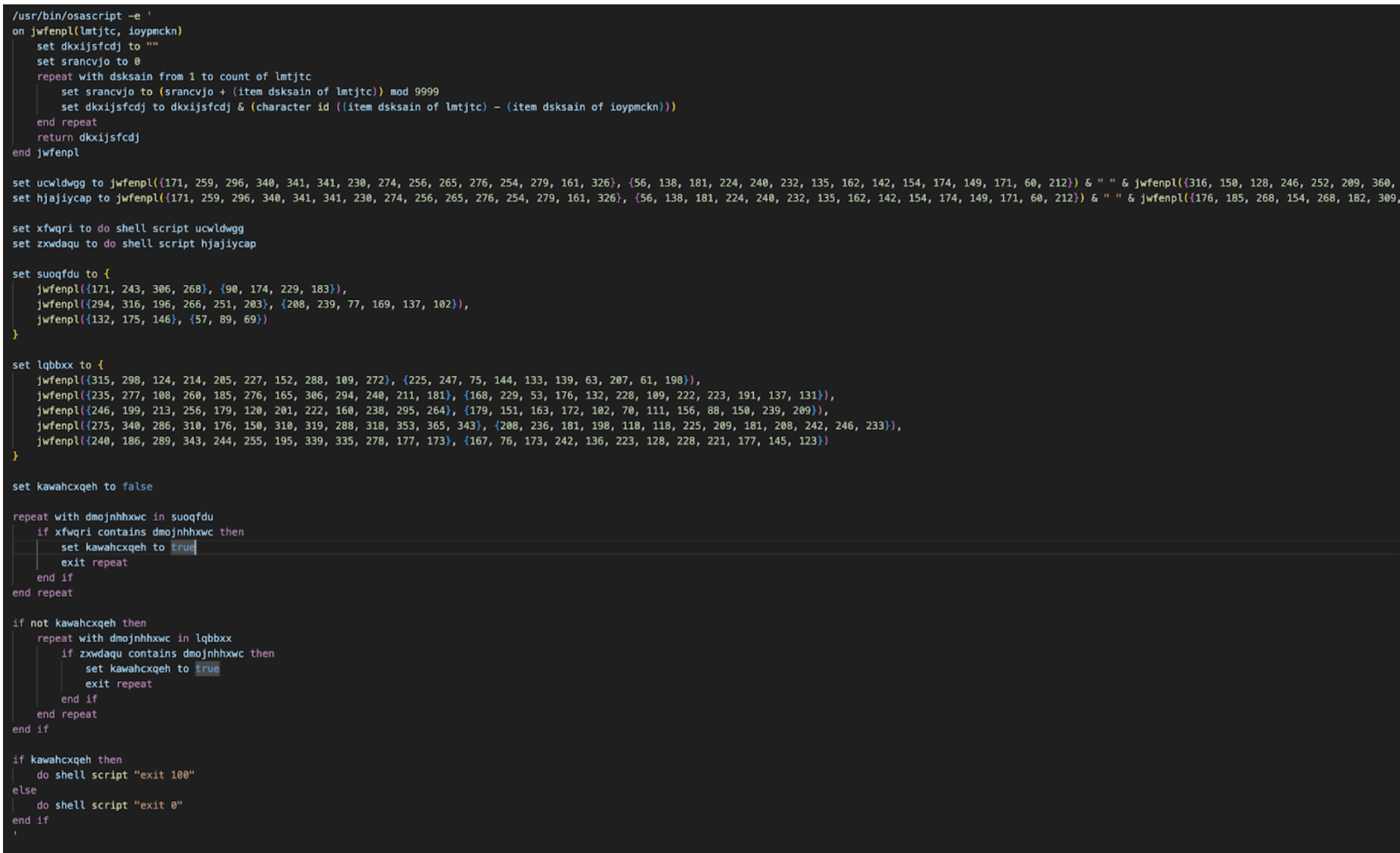This screenshot has width=1400, height=853.
Task: Click the highlighted 'true' beside the text cursor
Action: (x=182, y=547)
